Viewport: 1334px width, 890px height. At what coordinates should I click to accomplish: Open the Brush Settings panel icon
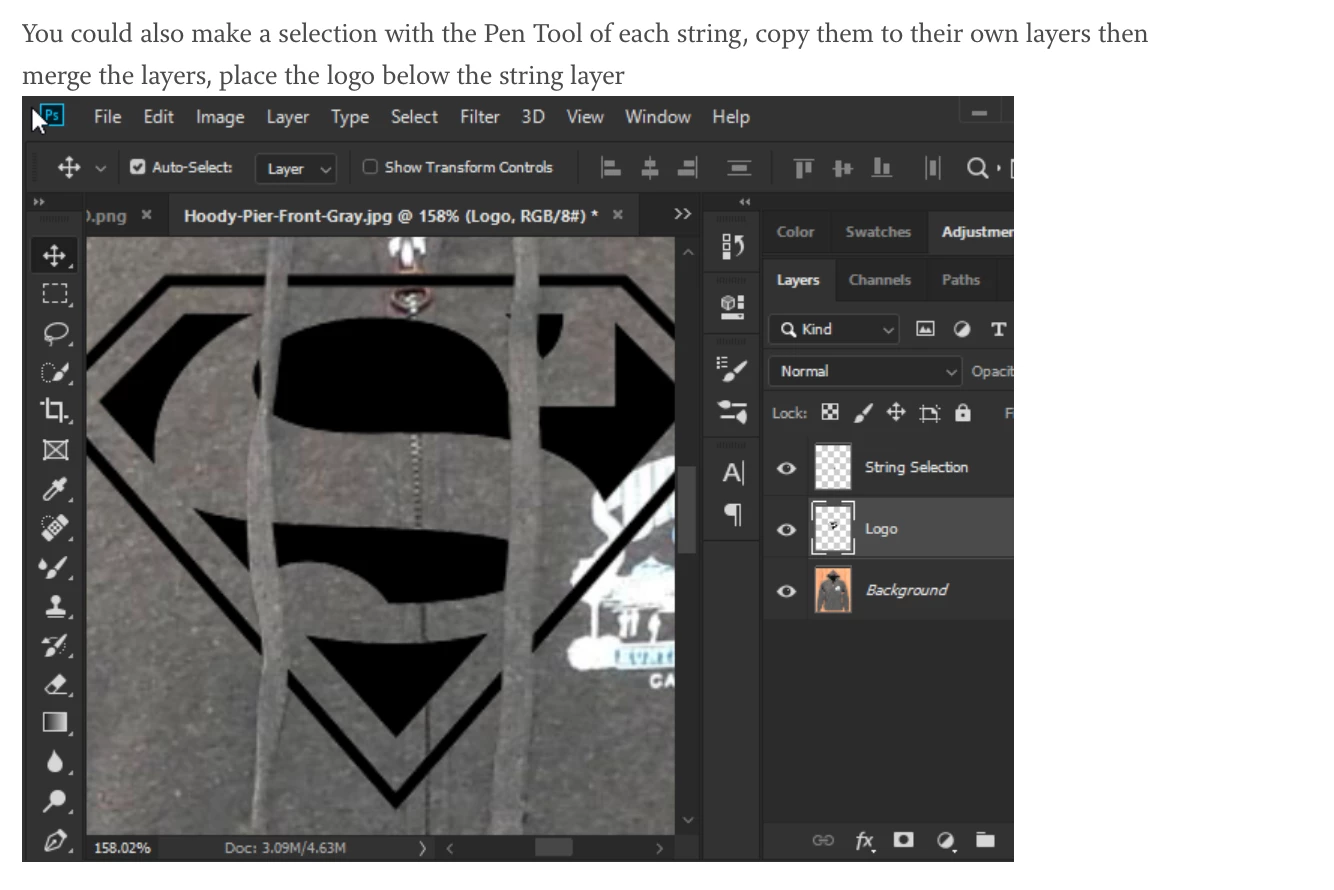(732, 370)
